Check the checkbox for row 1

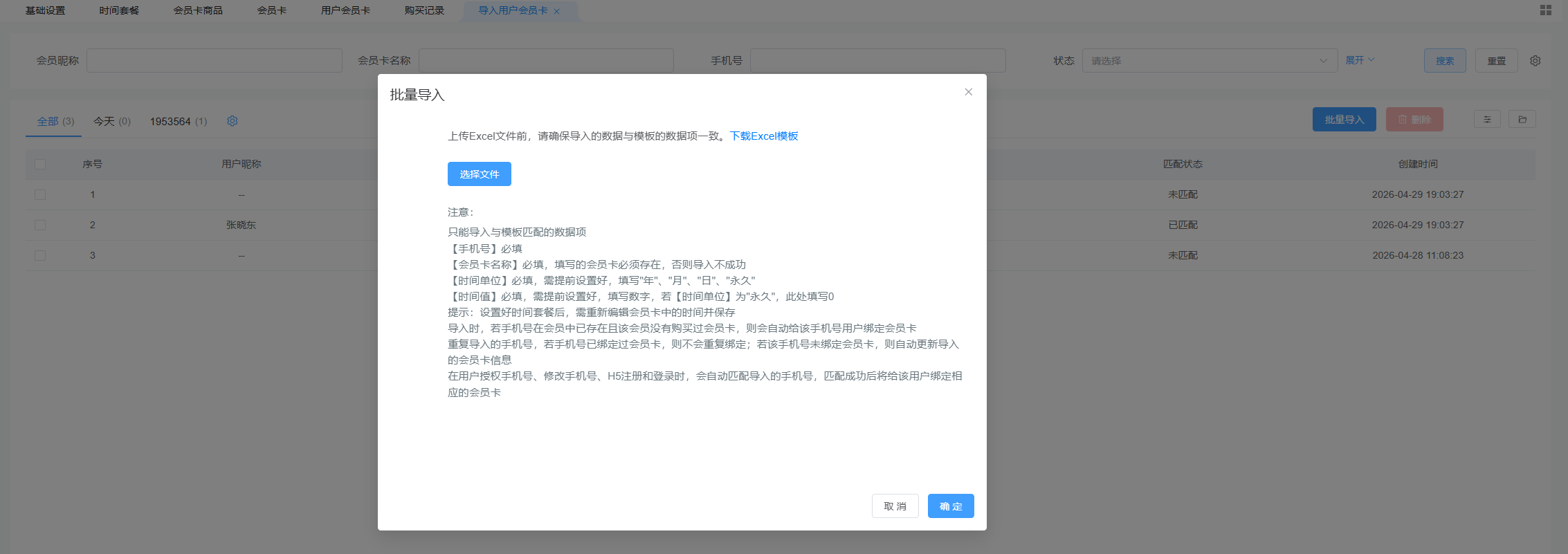pyautogui.click(x=40, y=194)
